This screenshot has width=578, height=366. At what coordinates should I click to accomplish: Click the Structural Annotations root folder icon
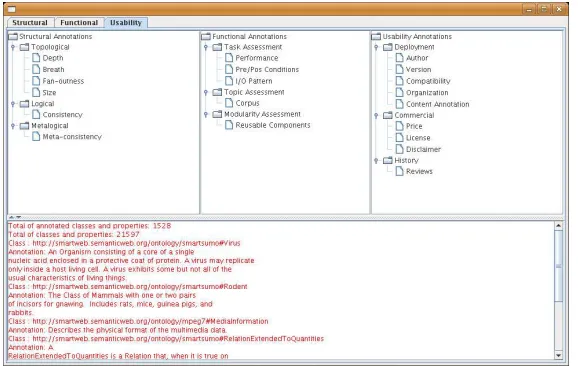coord(13,36)
